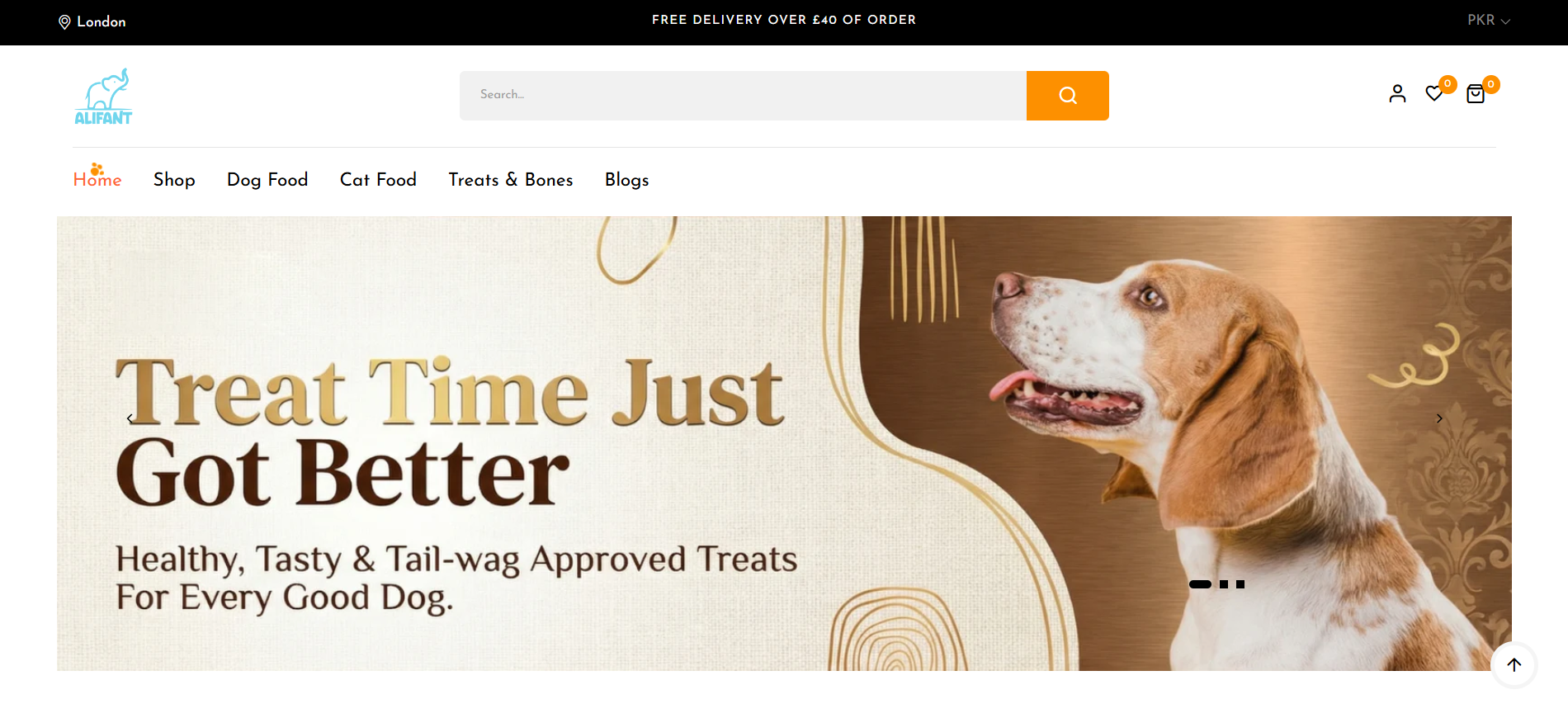Focus the Search input field

[x=743, y=96]
